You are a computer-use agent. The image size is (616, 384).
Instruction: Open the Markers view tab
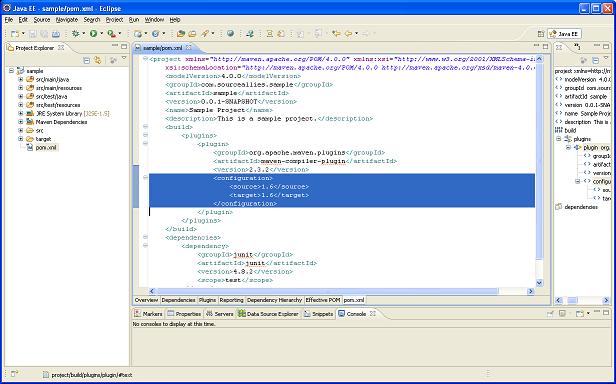point(148,314)
